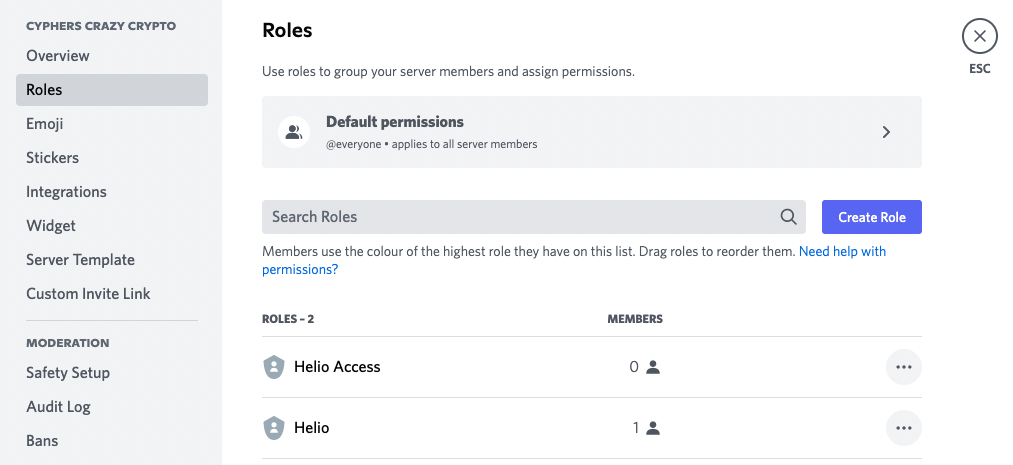Open the Need help with permissions link
The image size is (1013, 465).
click(842, 252)
